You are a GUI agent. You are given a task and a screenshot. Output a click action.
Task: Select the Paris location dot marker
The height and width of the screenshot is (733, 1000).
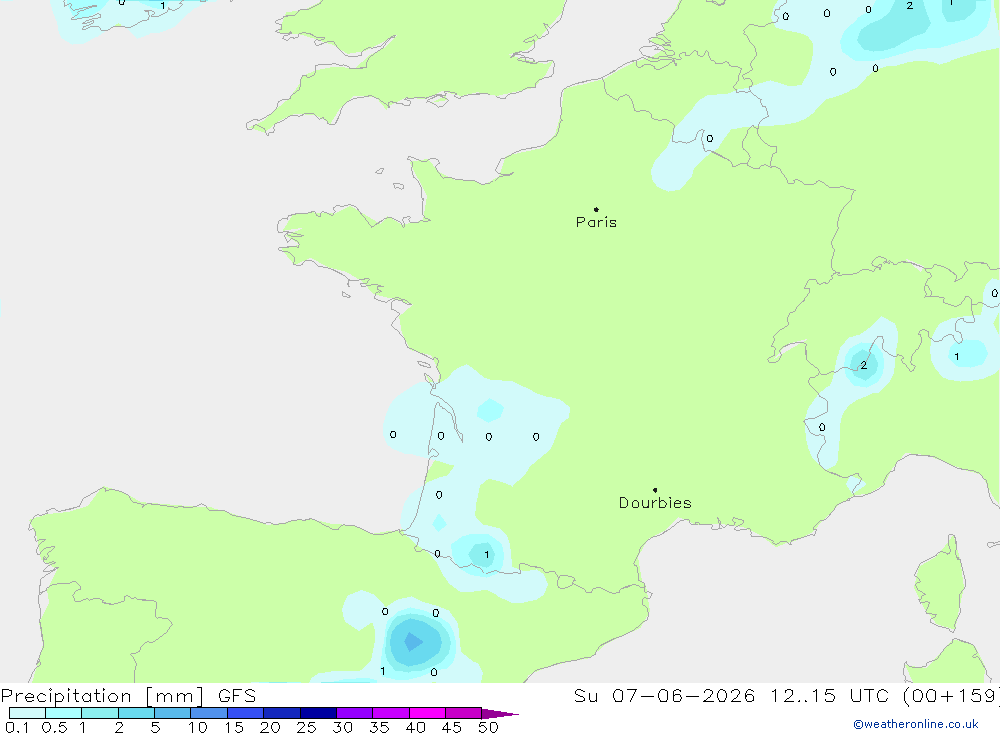[596, 209]
